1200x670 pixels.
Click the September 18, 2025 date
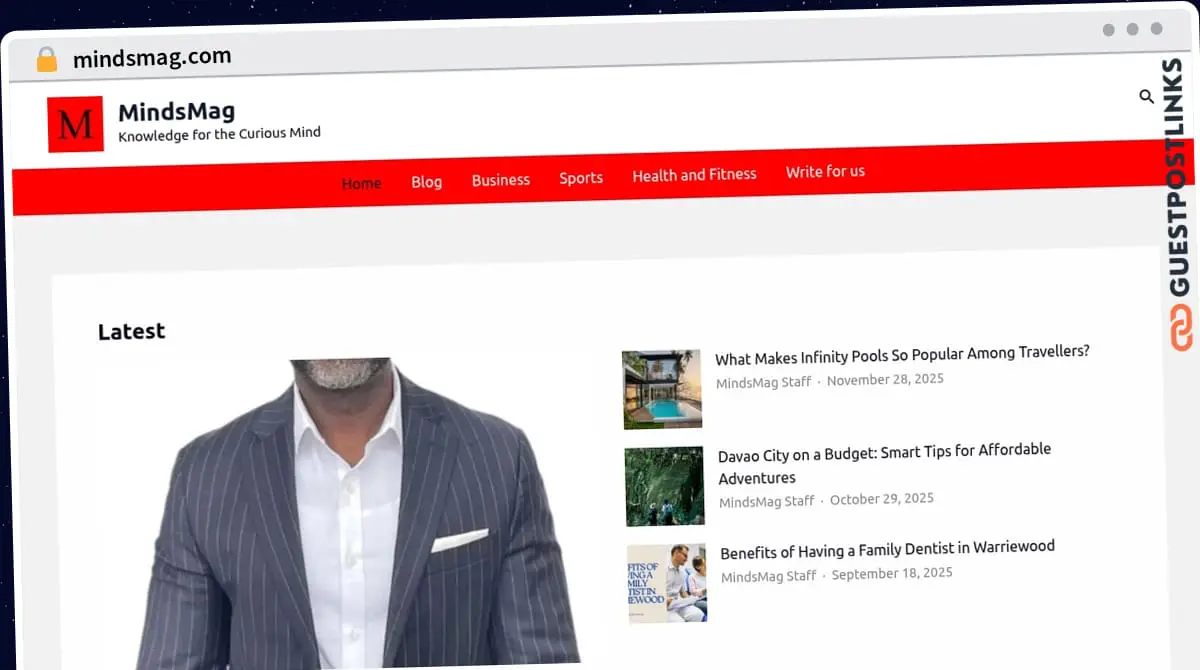(892, 574)
